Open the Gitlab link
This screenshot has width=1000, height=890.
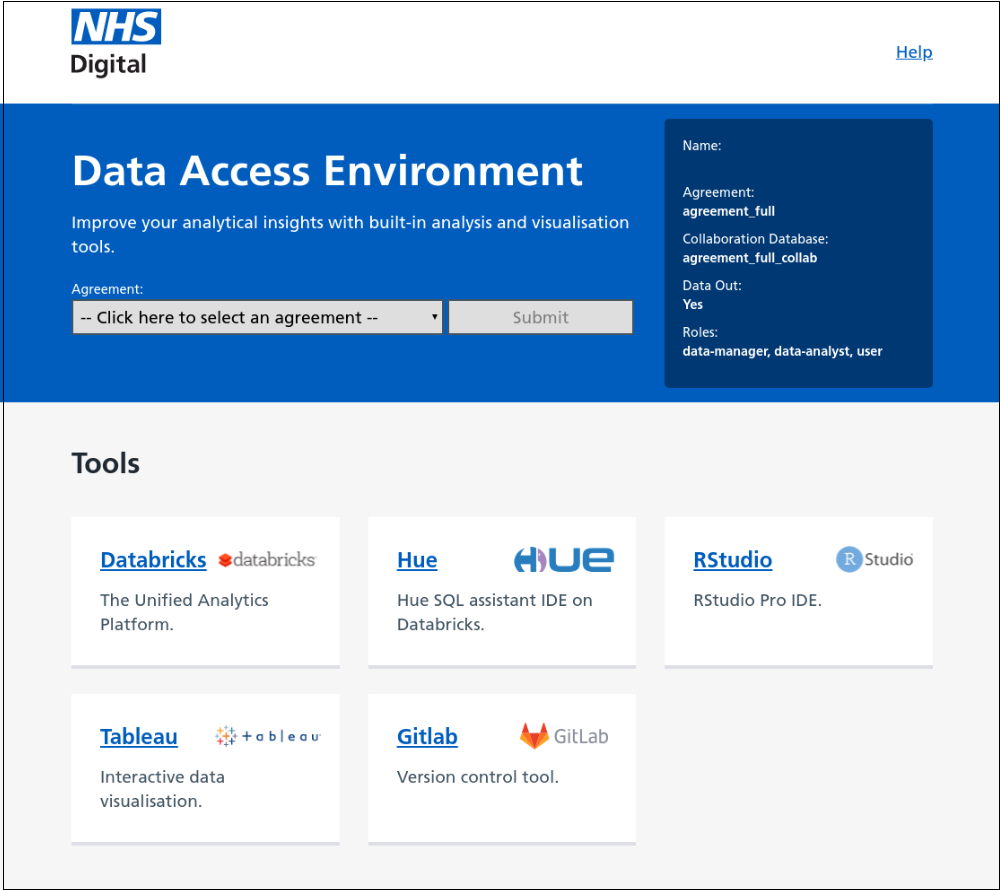click(x=427, y=736)
